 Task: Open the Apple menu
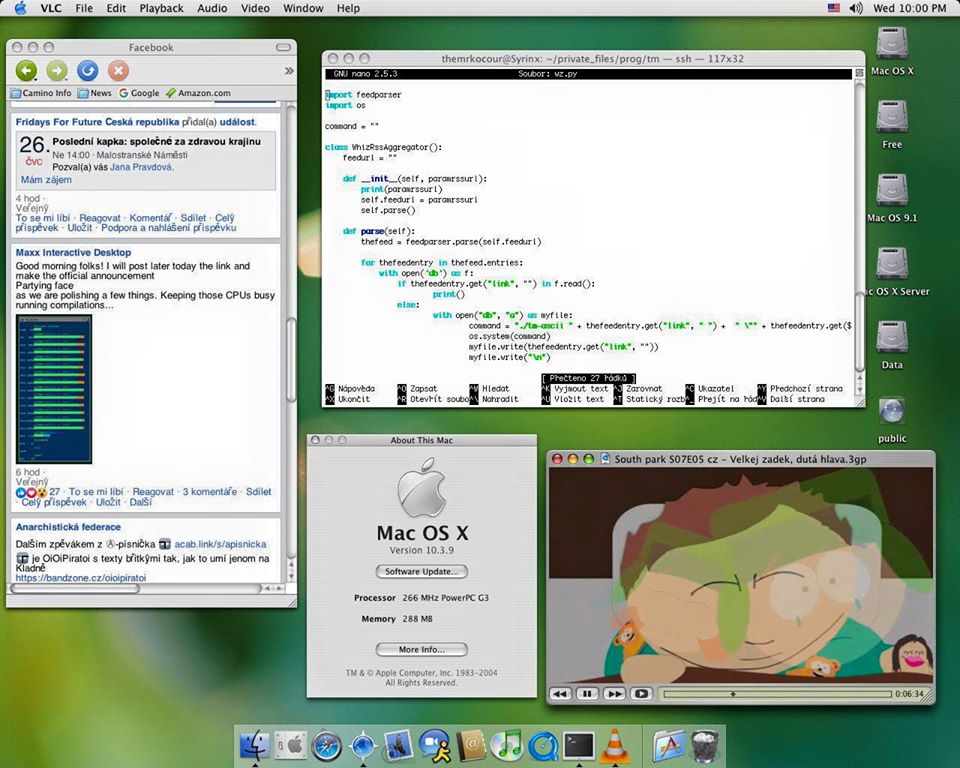point(20,8)
